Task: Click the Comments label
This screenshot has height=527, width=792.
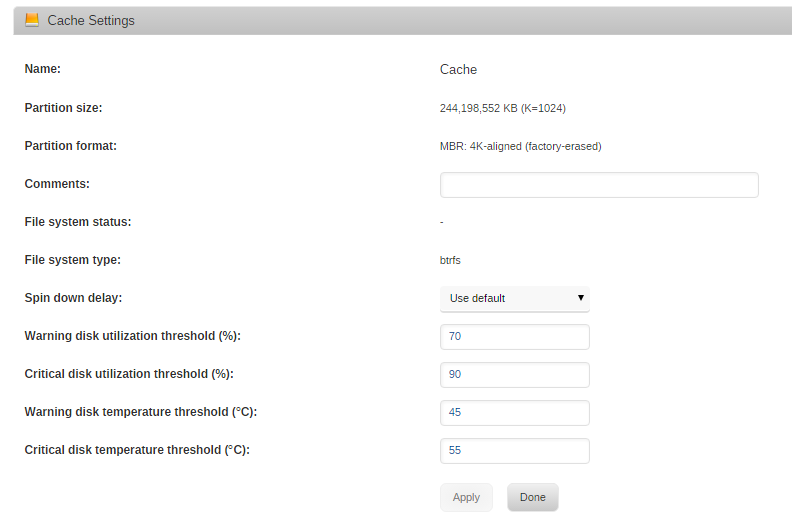Action: click(x=57, y=184)
